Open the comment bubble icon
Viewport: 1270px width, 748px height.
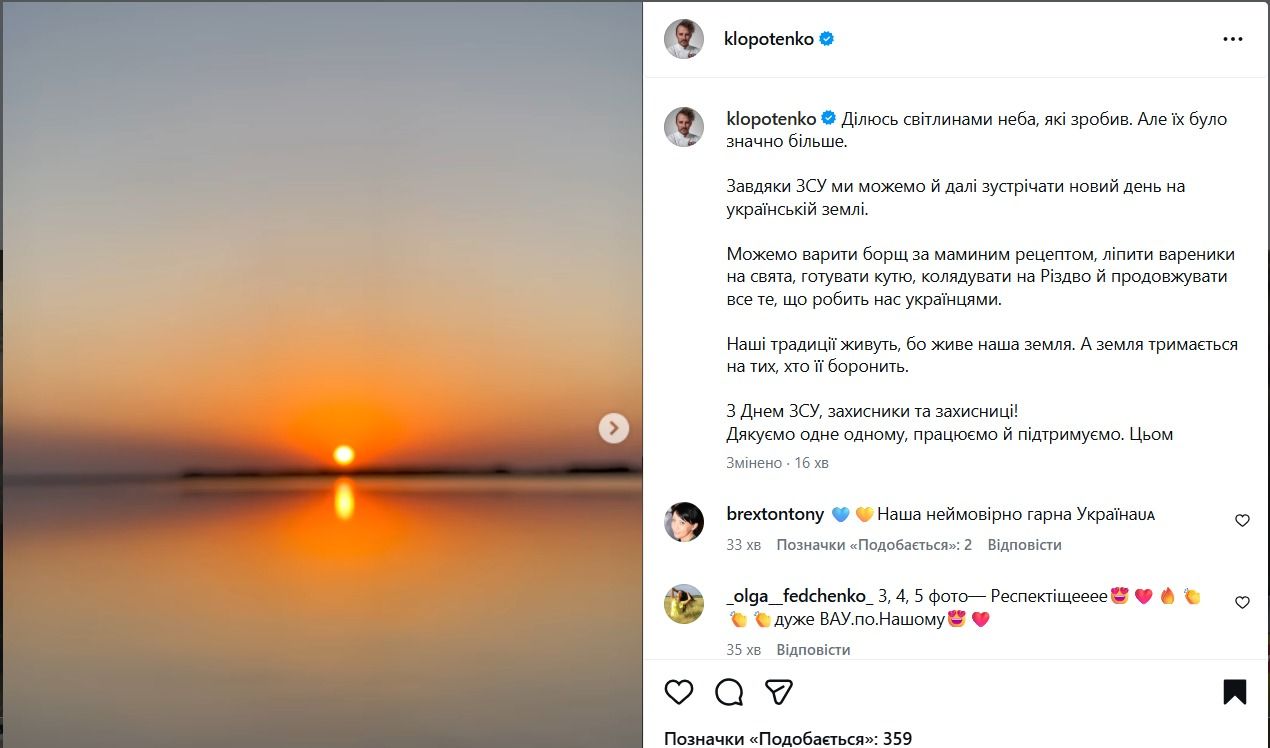point(729,692)
